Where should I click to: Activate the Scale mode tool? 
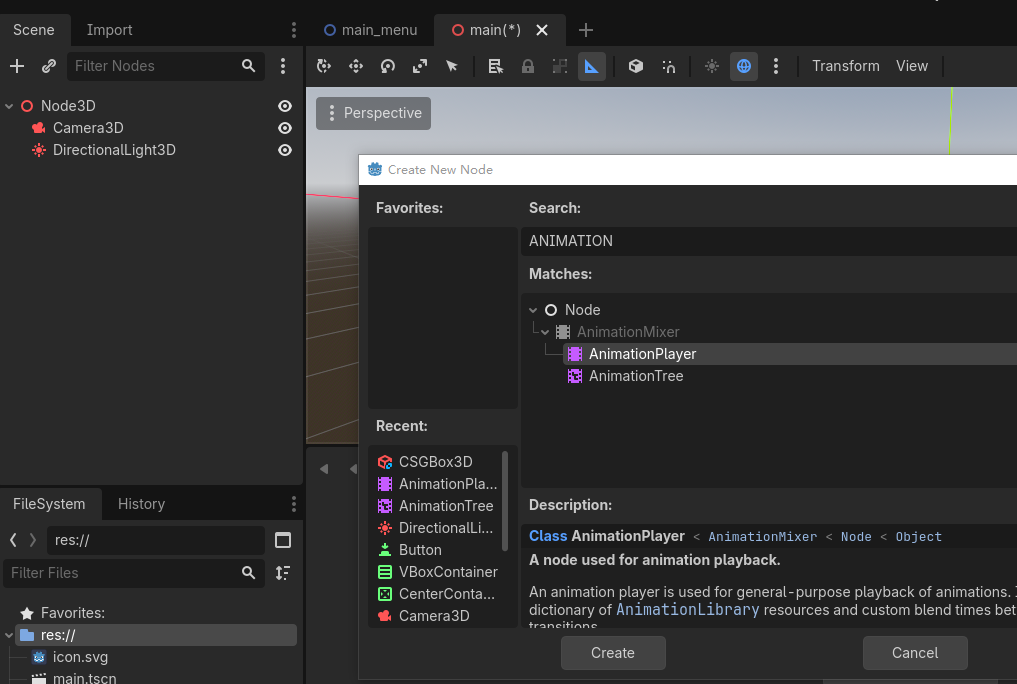point(420,66)
